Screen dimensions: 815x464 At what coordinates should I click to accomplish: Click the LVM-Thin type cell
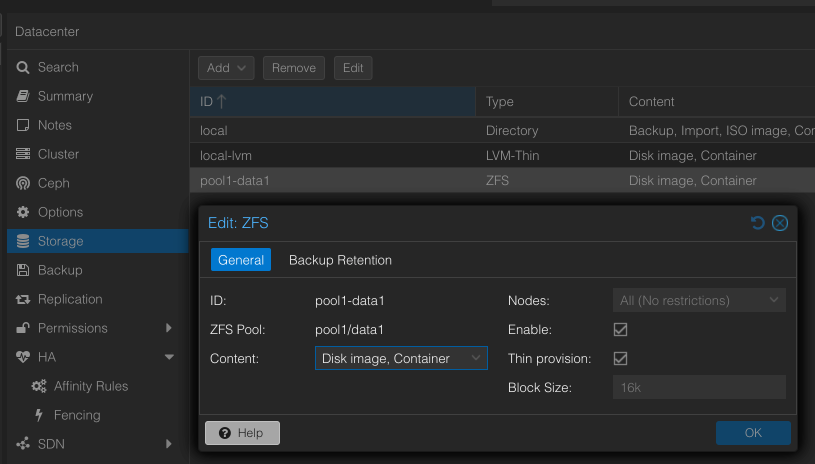click(512, 155)
